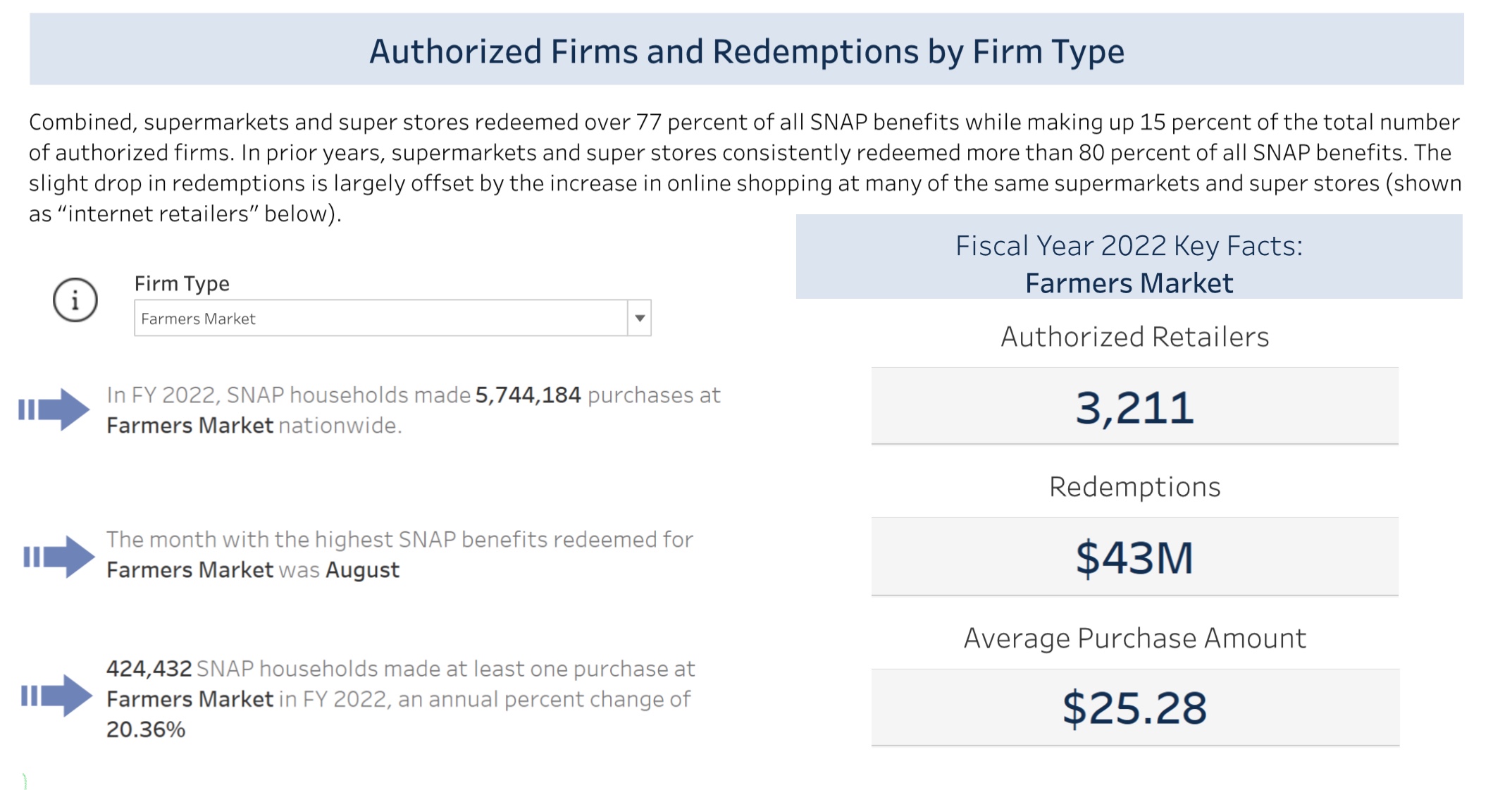This screenshot has height=790, width=1512.
Task: Click the Firm Type label
Action: pyautogui.click(x=182, y=283)
